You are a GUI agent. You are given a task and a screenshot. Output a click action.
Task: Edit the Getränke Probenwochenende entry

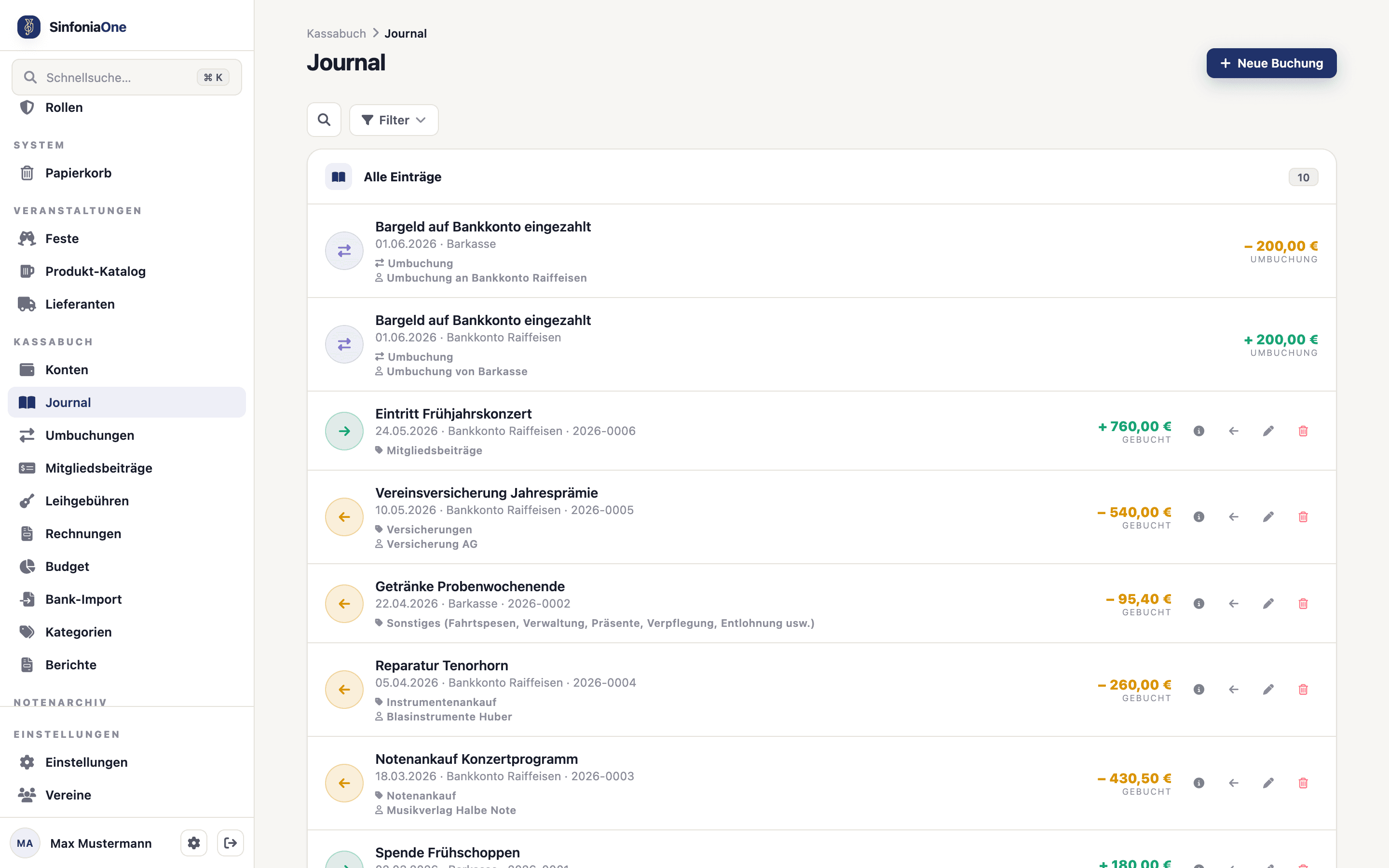[1268, 603]
